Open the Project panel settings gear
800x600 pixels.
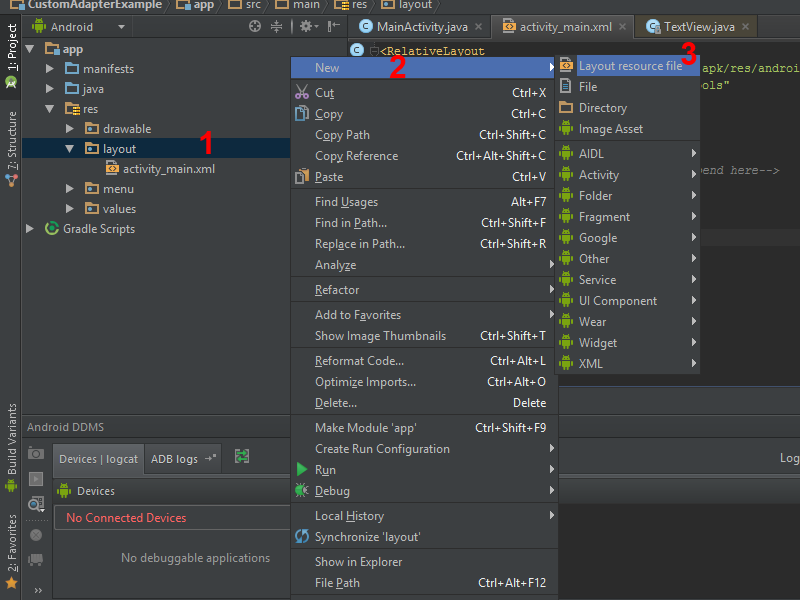(306, 26)
